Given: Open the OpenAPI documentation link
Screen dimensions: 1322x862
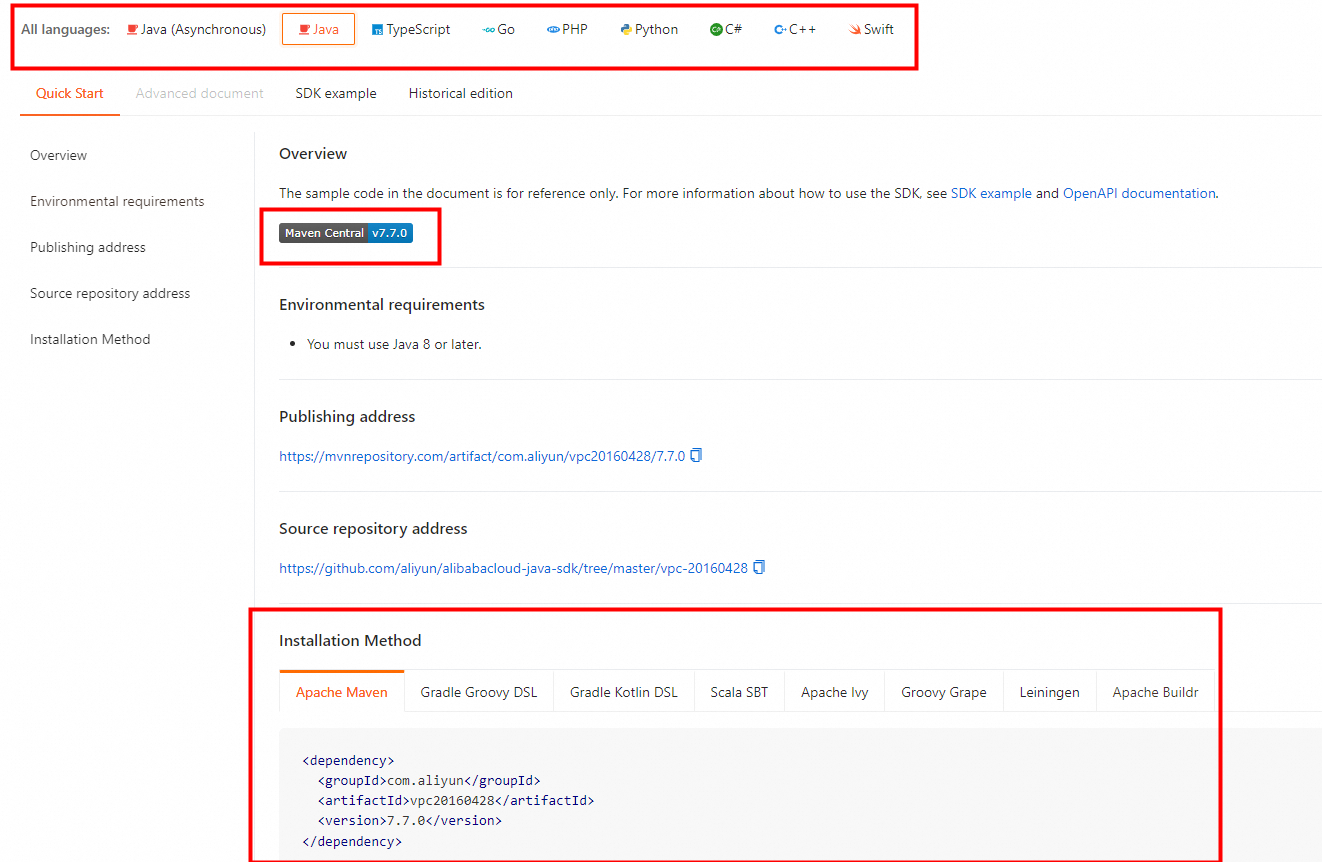Looking at the screenshot, I should 1139,193.
